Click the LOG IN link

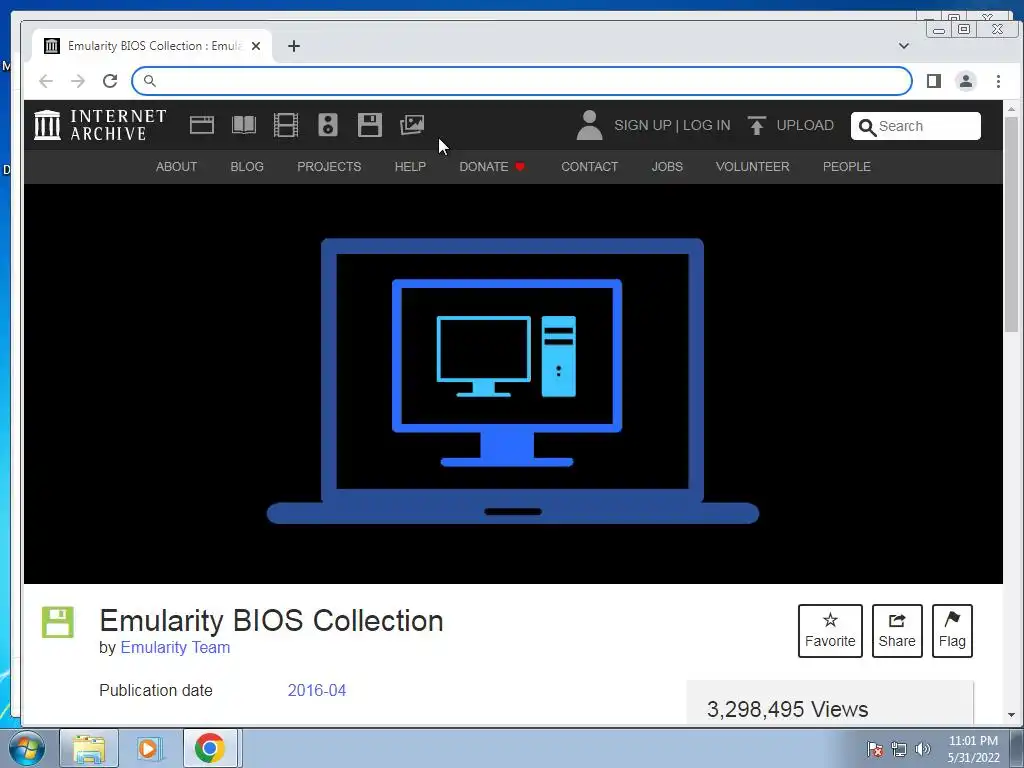[x=707, y=125]
